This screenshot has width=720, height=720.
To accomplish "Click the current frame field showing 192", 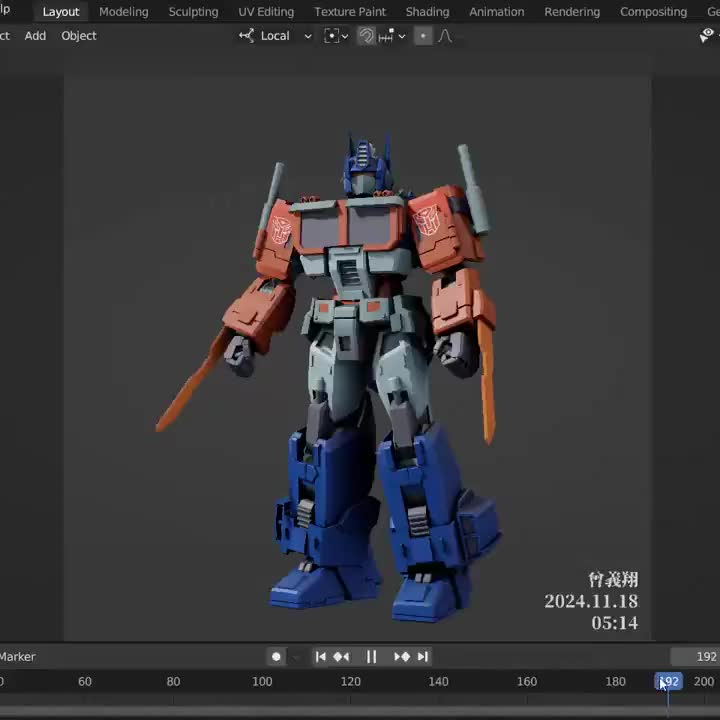I will [x=695, y=657].
